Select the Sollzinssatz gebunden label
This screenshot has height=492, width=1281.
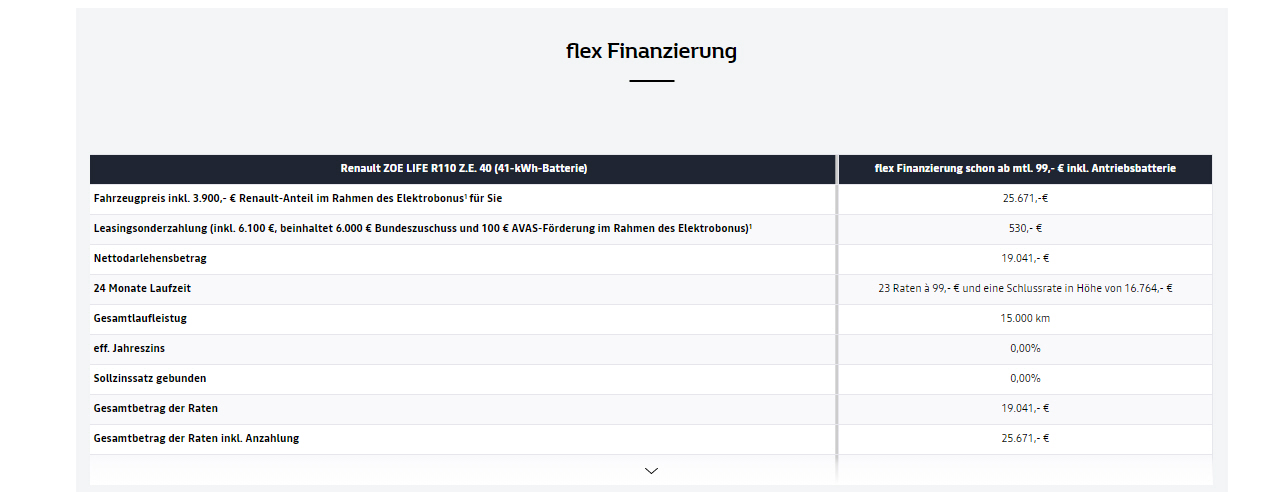150,379
